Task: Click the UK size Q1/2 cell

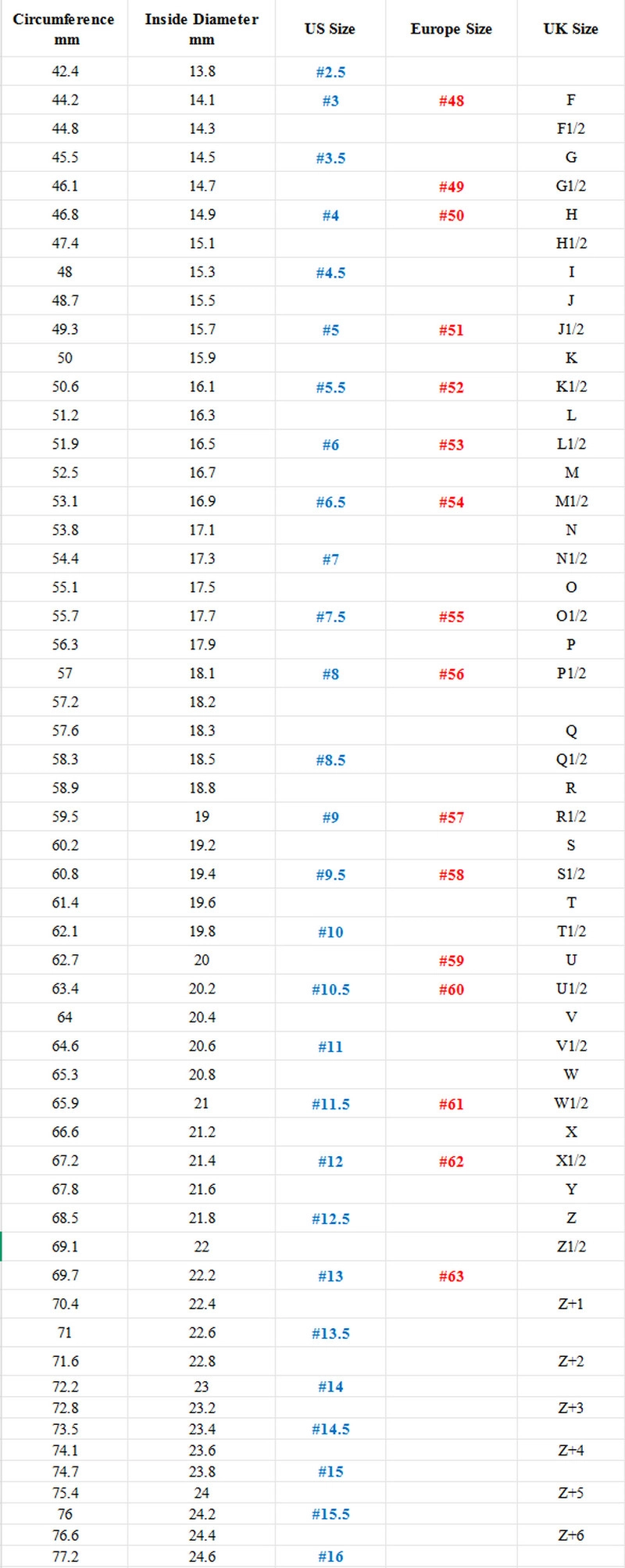Action: pyautogui.click(x=570, y=760)
